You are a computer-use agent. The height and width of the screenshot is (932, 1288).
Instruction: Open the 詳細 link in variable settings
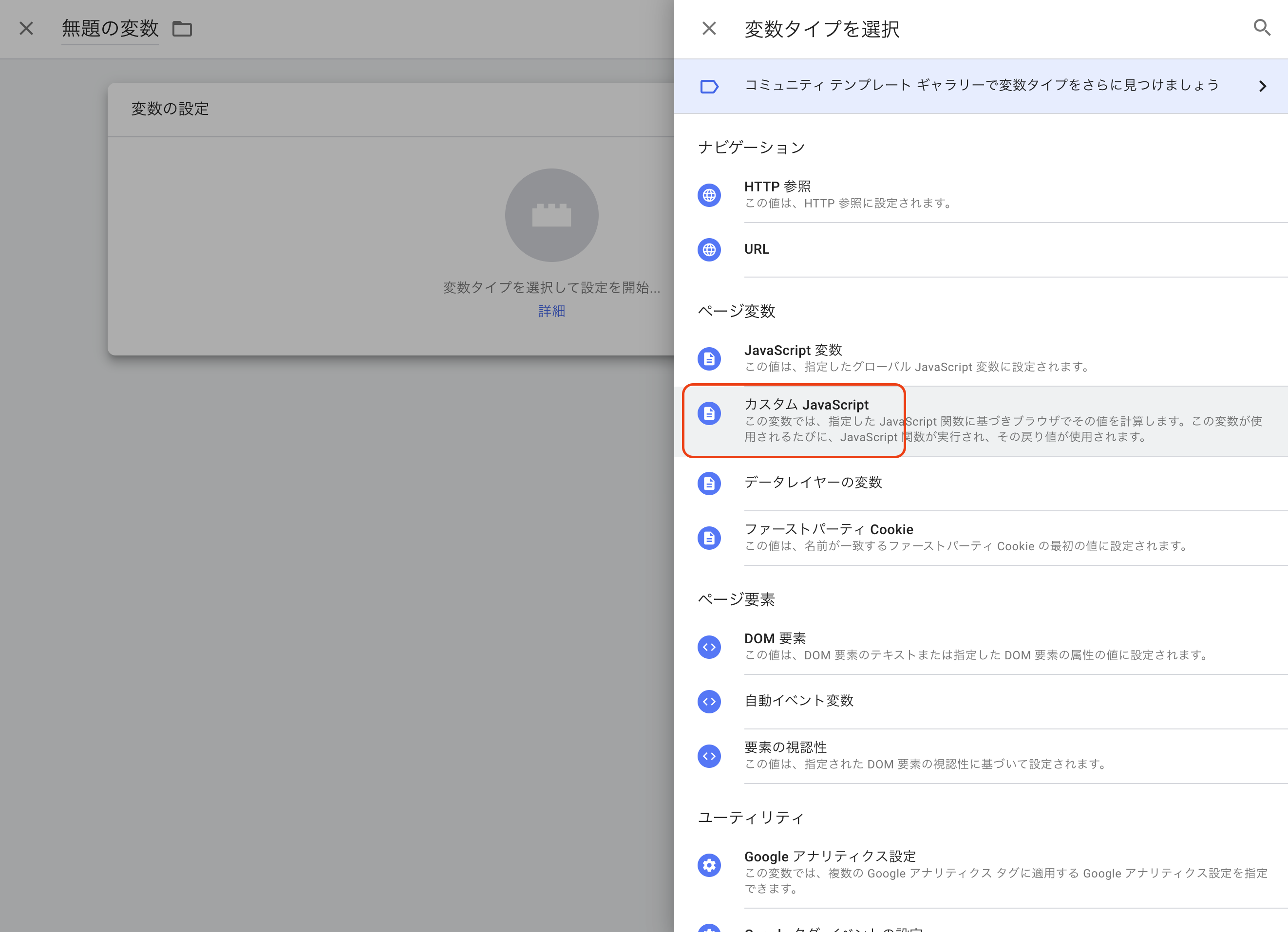(551, 311)
